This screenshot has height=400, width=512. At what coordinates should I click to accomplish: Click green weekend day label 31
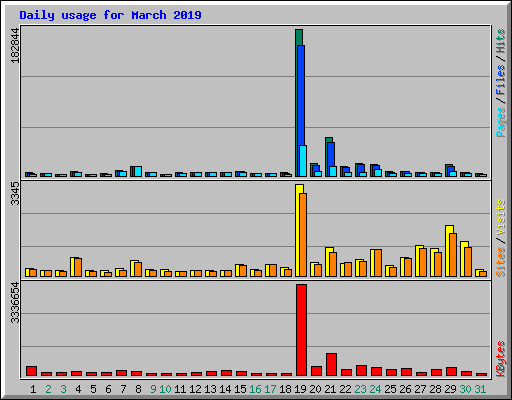tap(480, 389)
